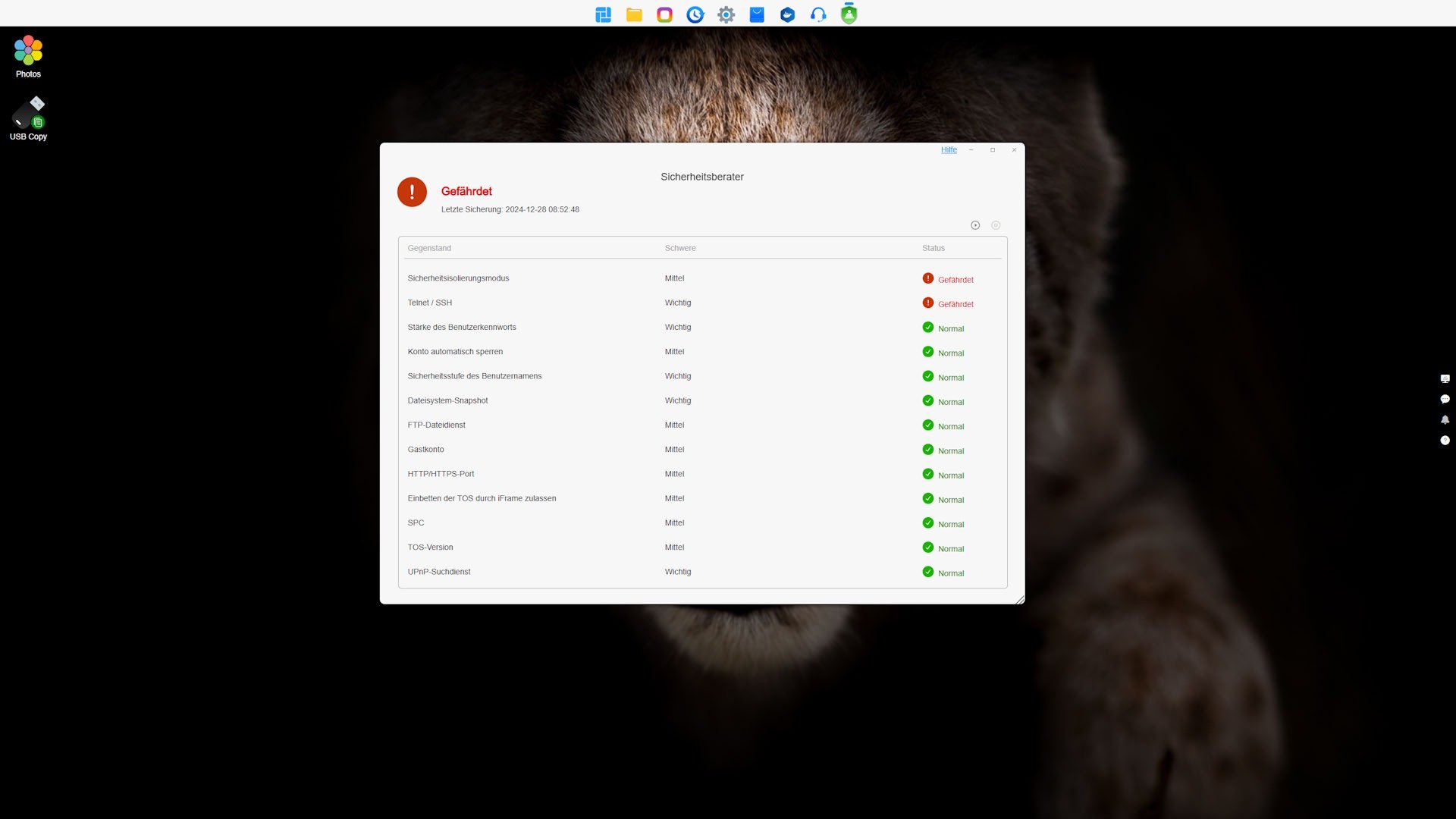1456x819 pixels.
Task: Select the Telnet / SSH row
Action: (430, 303)
